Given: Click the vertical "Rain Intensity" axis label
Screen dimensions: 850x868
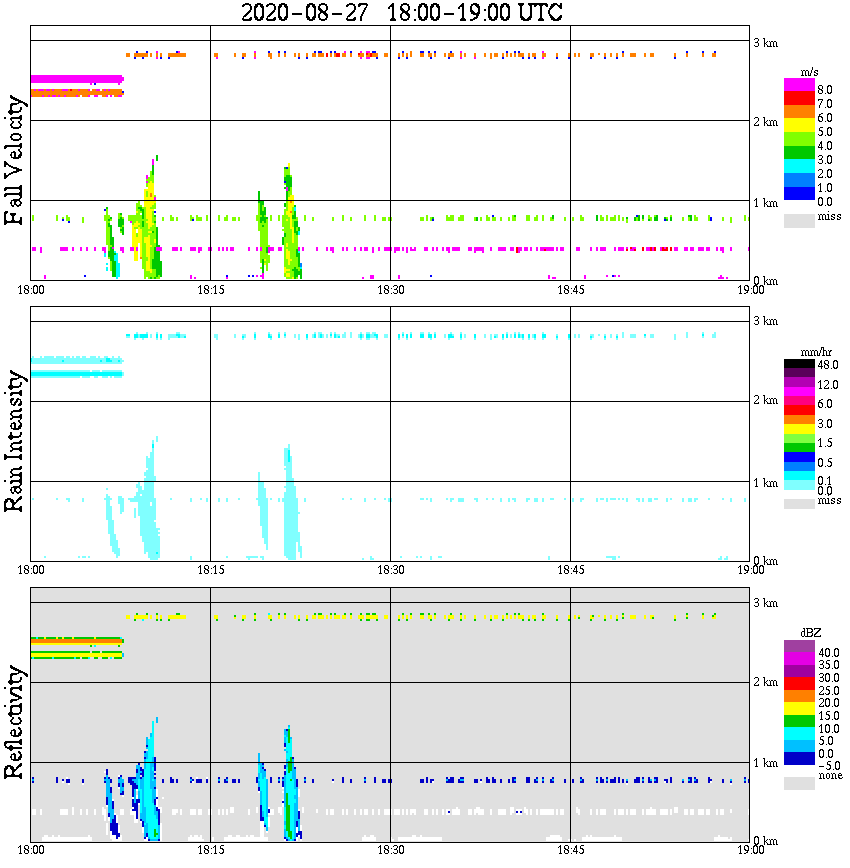Looking at the screenshot, I should (14, 441).
